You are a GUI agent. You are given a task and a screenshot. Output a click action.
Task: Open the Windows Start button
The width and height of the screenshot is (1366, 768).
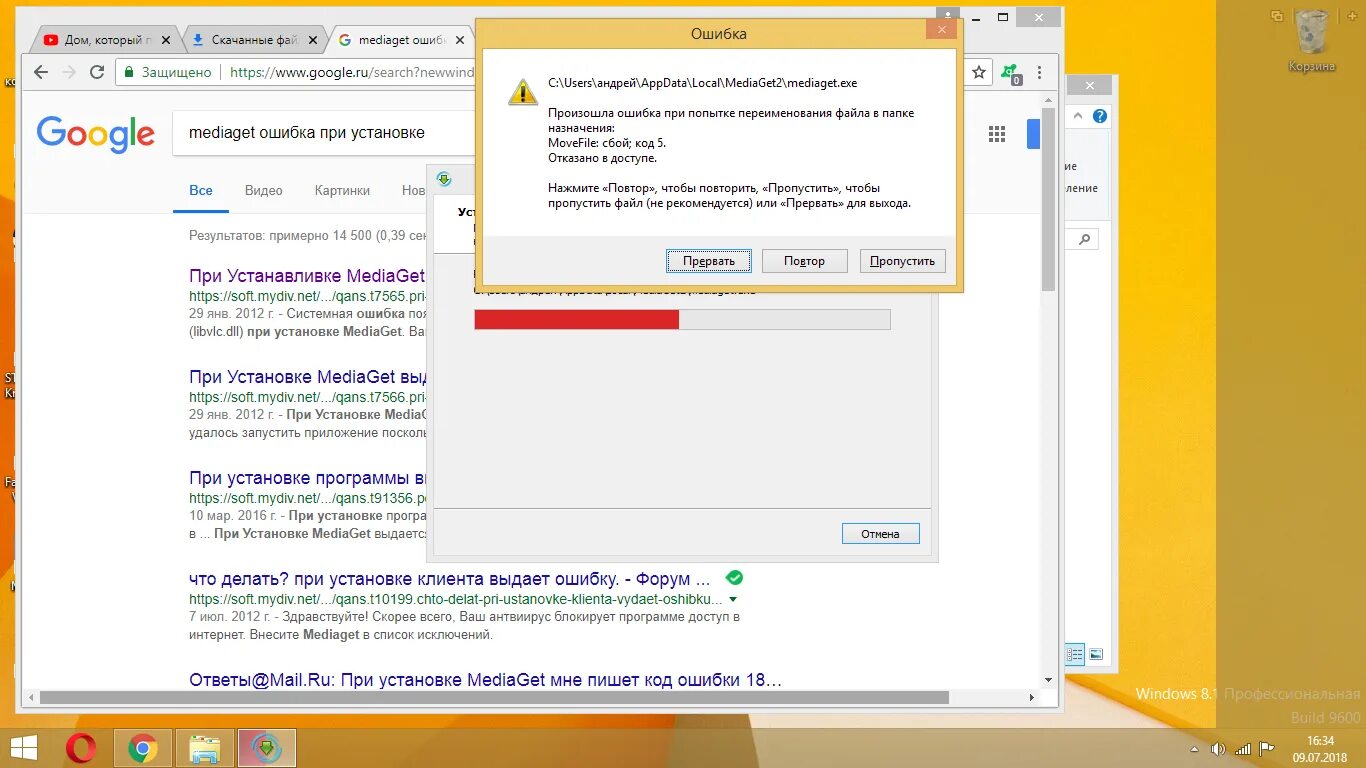click(24, 748)
